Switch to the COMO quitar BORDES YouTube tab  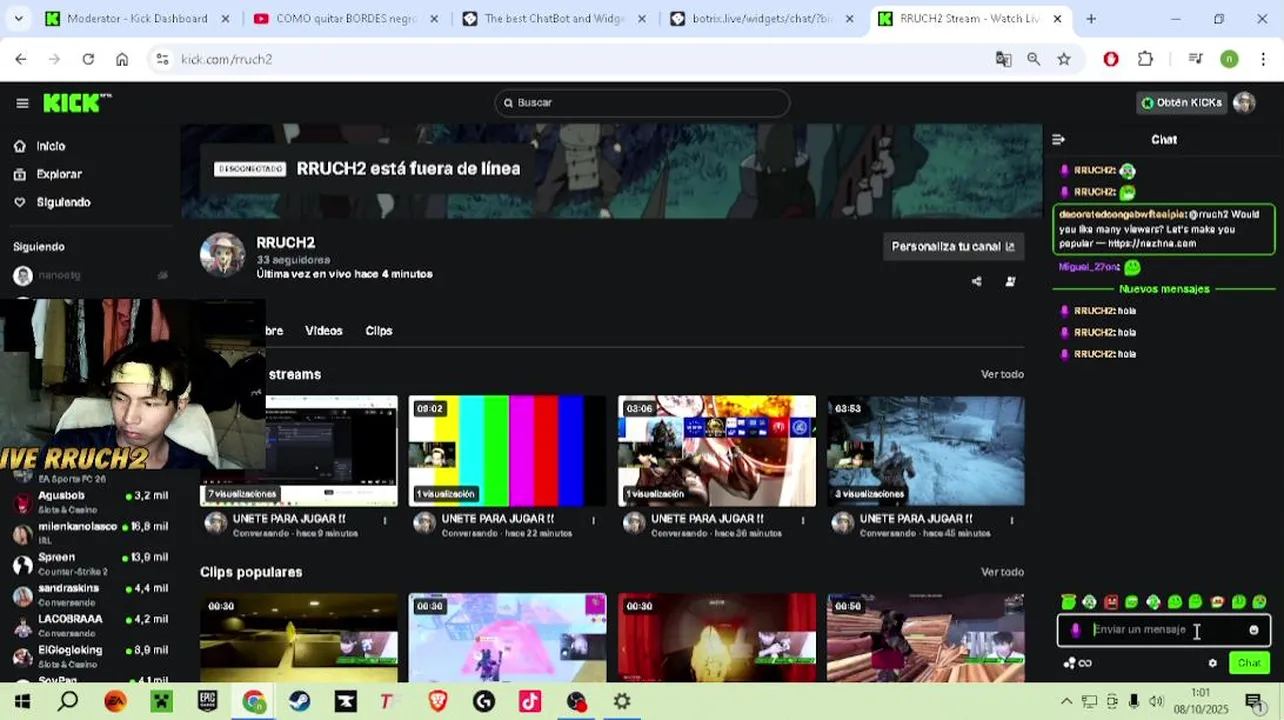click(x=345, y=18)
